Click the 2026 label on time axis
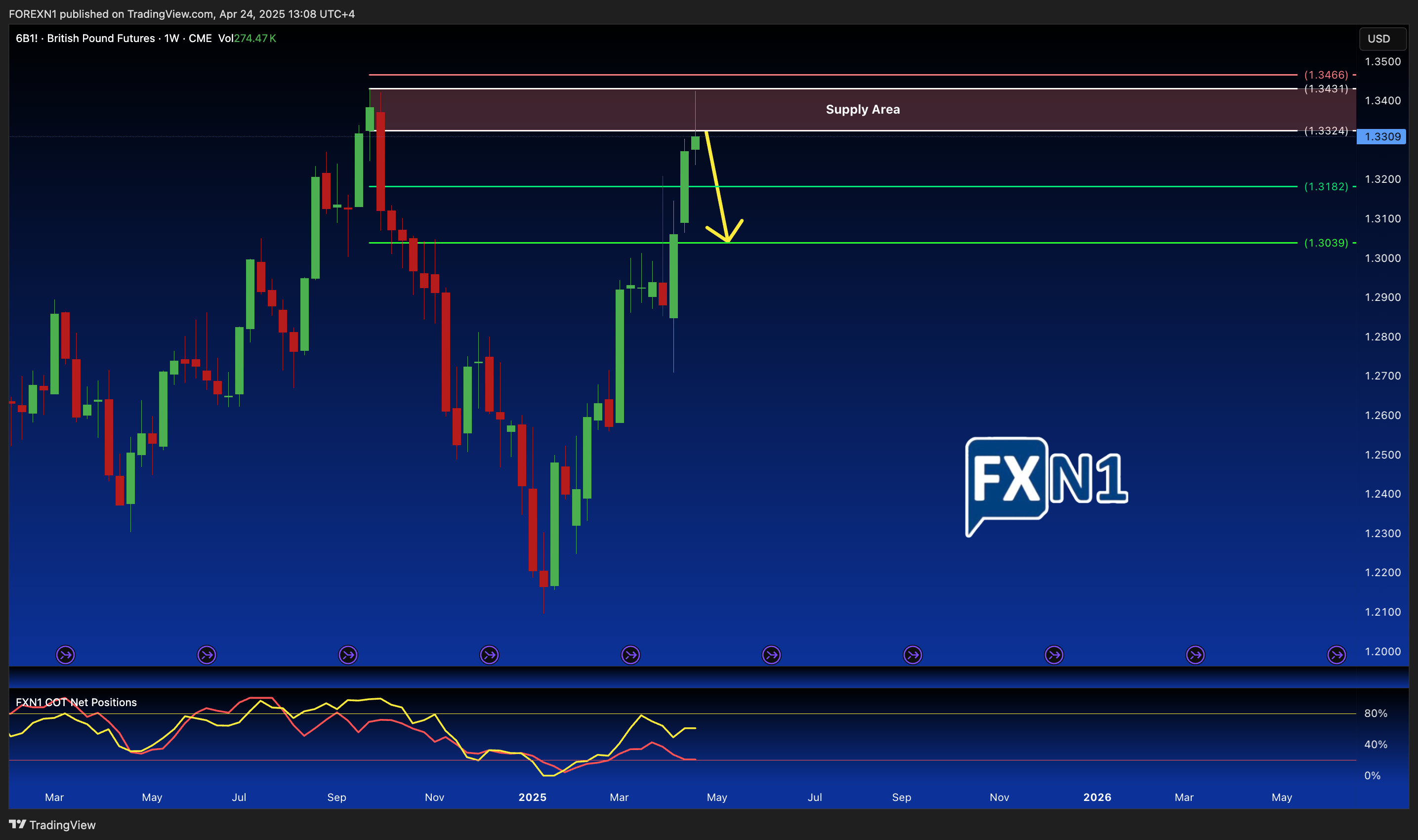Viewport: 1418px width, 840px height. 1097,797
